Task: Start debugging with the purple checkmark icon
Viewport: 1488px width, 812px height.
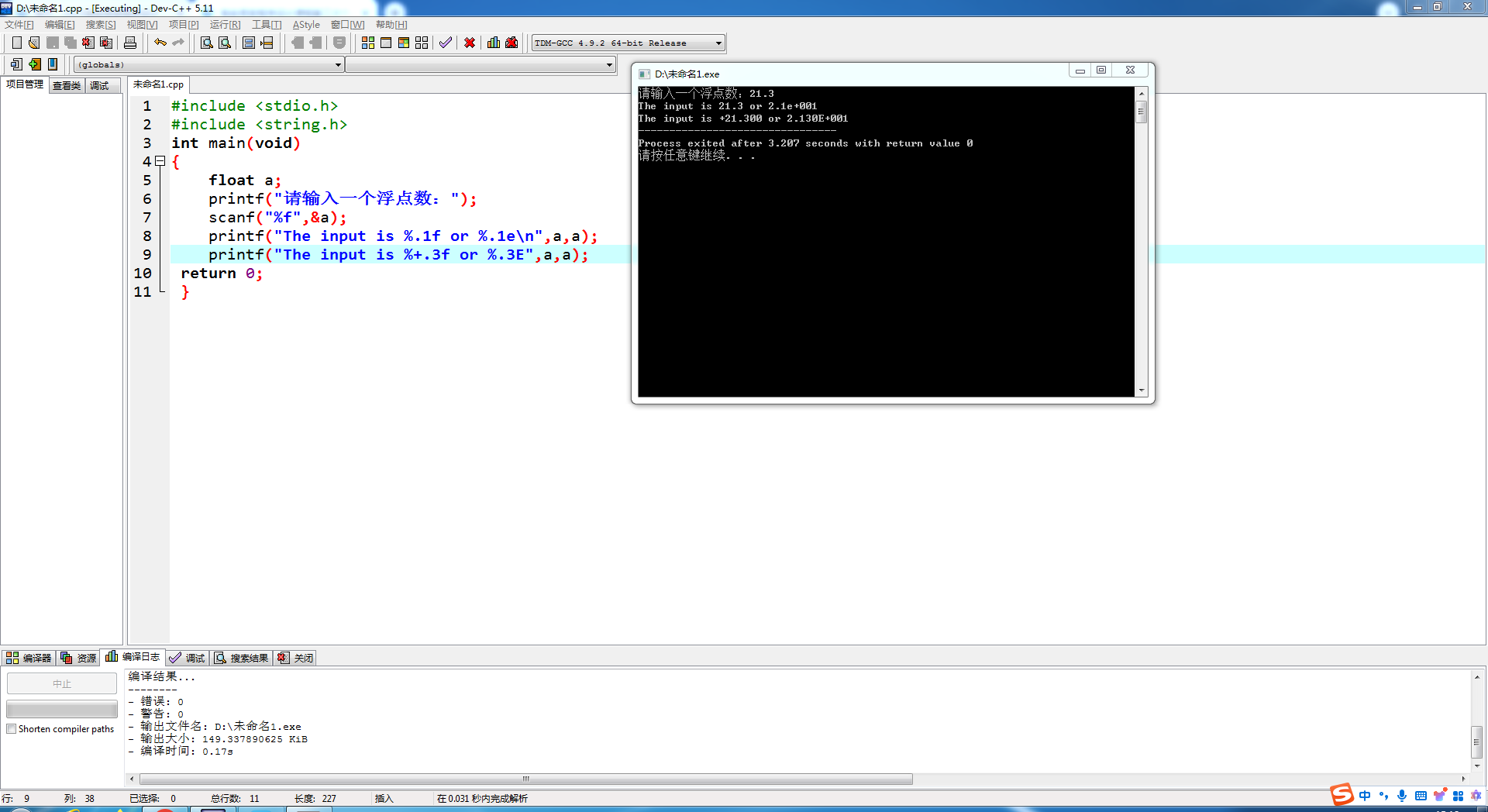Action: click(x=446, y=43)
